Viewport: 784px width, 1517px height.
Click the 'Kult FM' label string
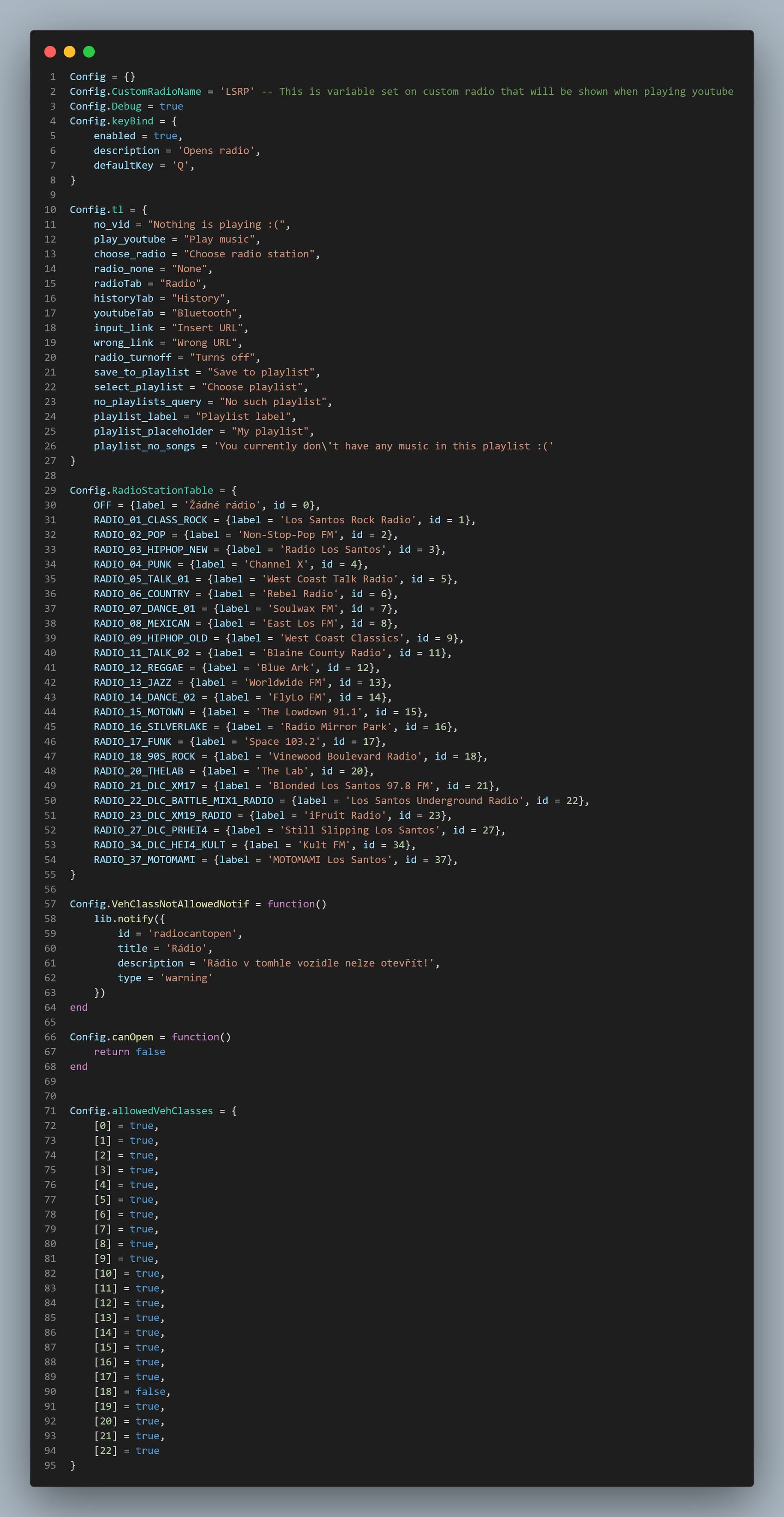[324, 845]
